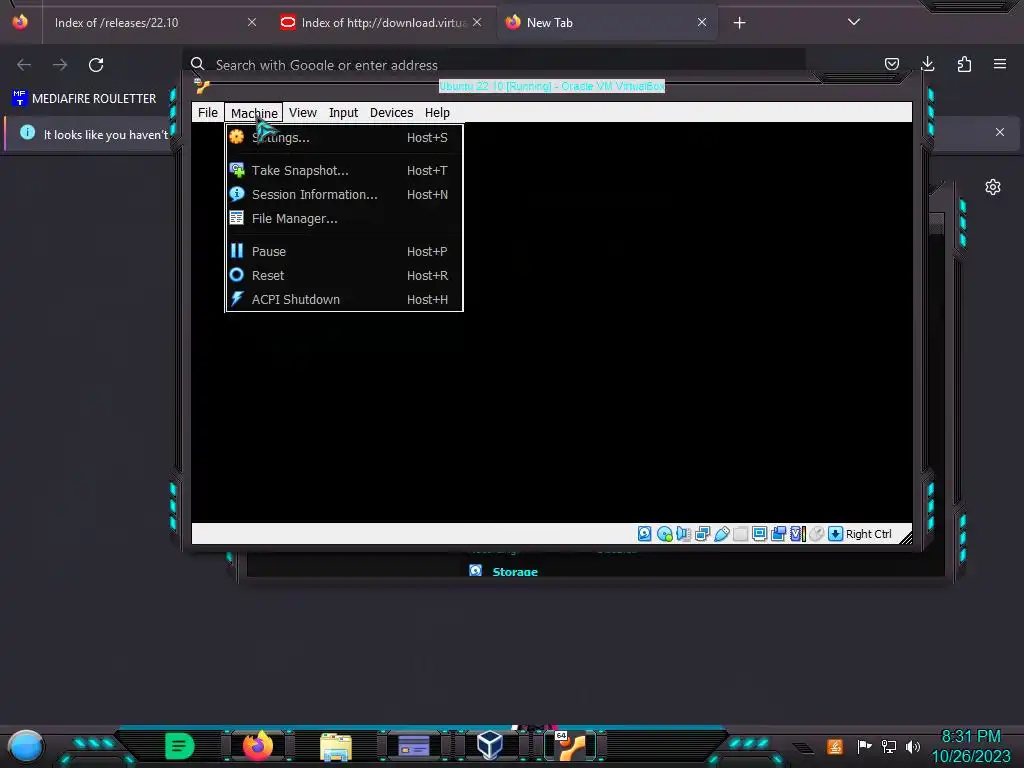The image size is (1024, 768).
Task: Click the USB devices status icon
Action: [x=722, y=534]
